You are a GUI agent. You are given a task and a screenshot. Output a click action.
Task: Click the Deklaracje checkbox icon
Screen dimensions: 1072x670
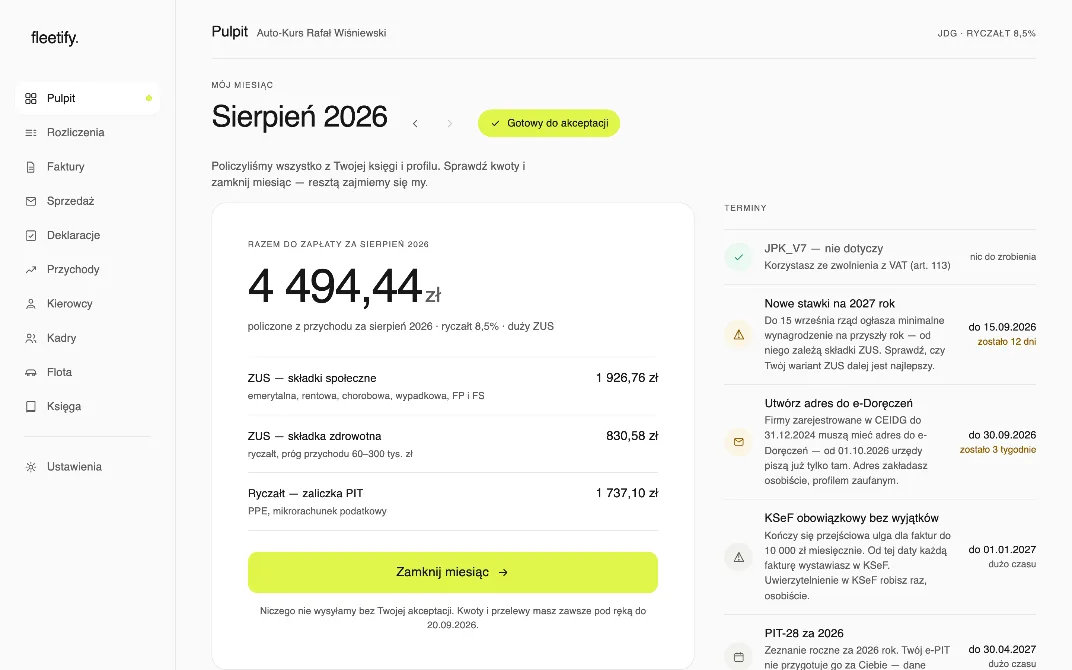(31, 235)
